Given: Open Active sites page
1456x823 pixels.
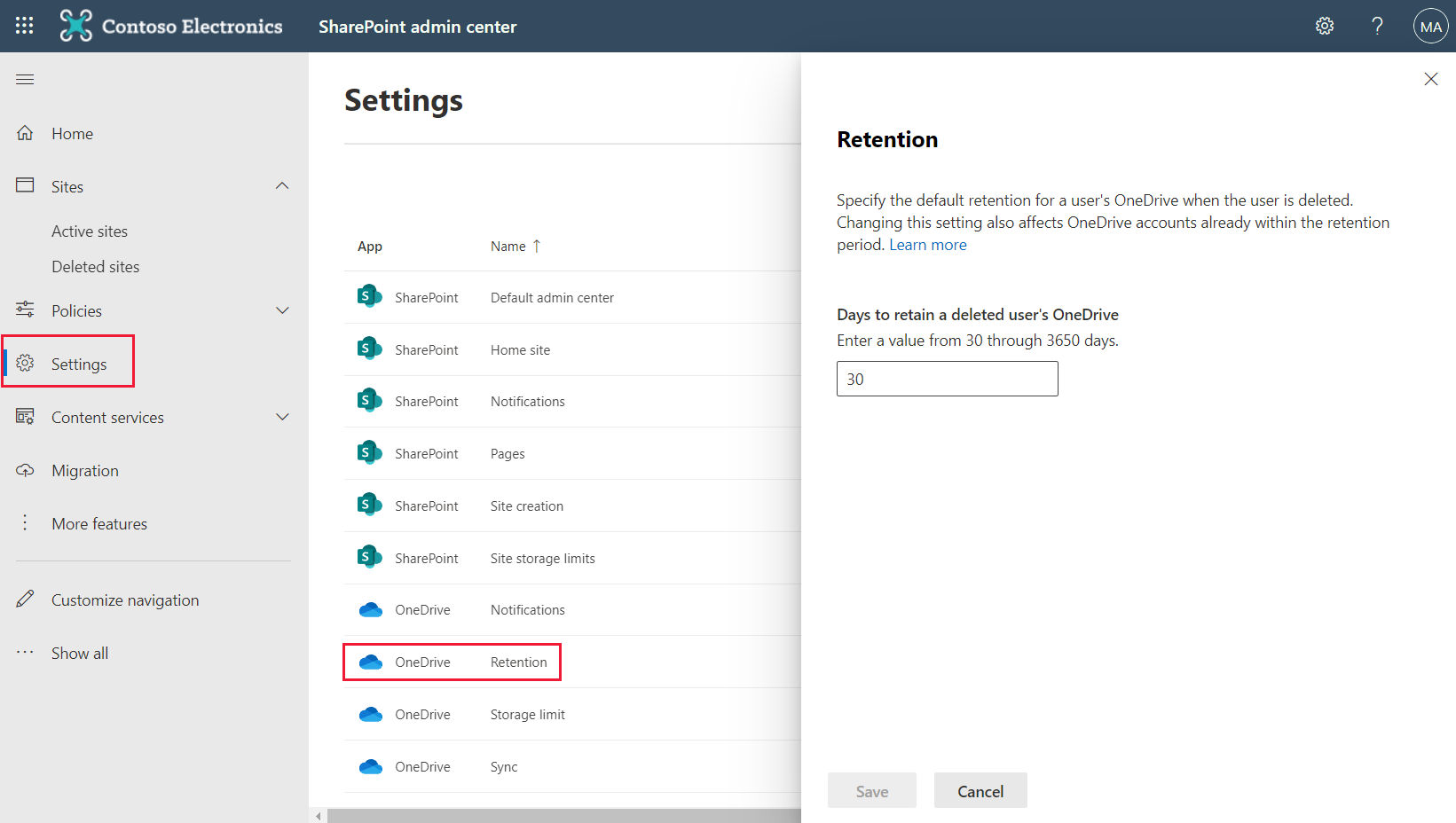Looking at the screenshot, I should pos(90,231).
